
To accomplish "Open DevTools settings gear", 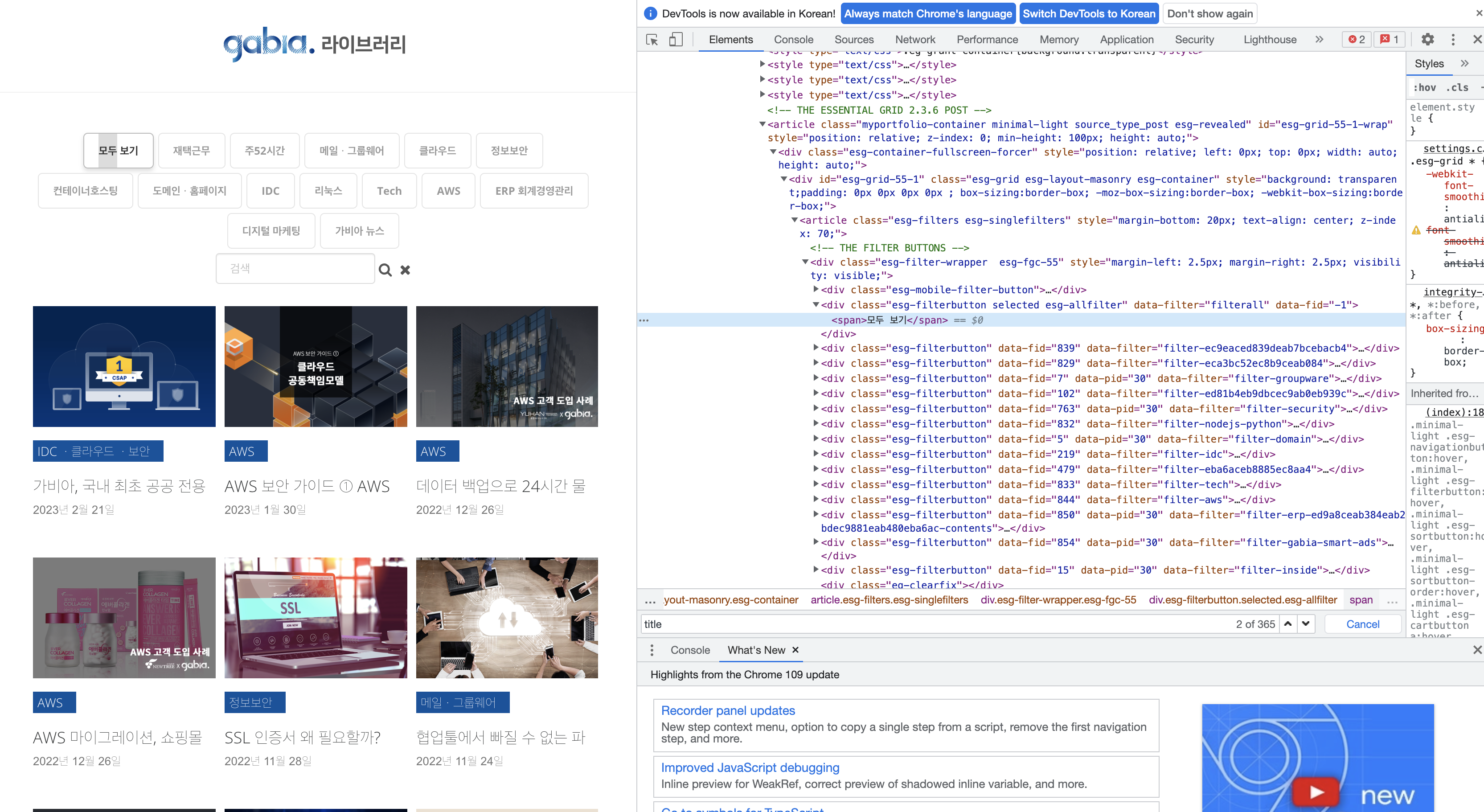I will [x=1427, y=40].
